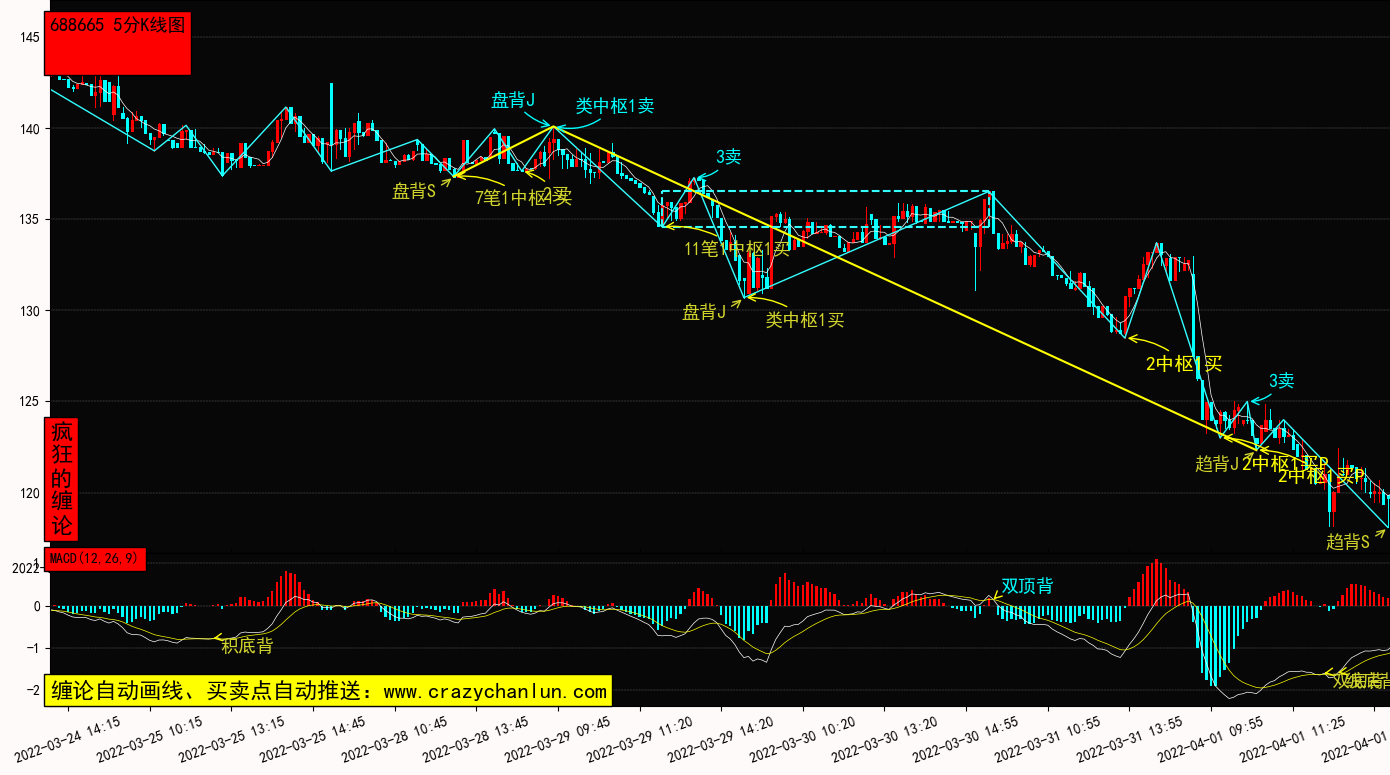Screen dimensions: 1390x775
Task: Click the cyan 盘背J label at the top
Action: pyautogui.click(x=513, y=100)
